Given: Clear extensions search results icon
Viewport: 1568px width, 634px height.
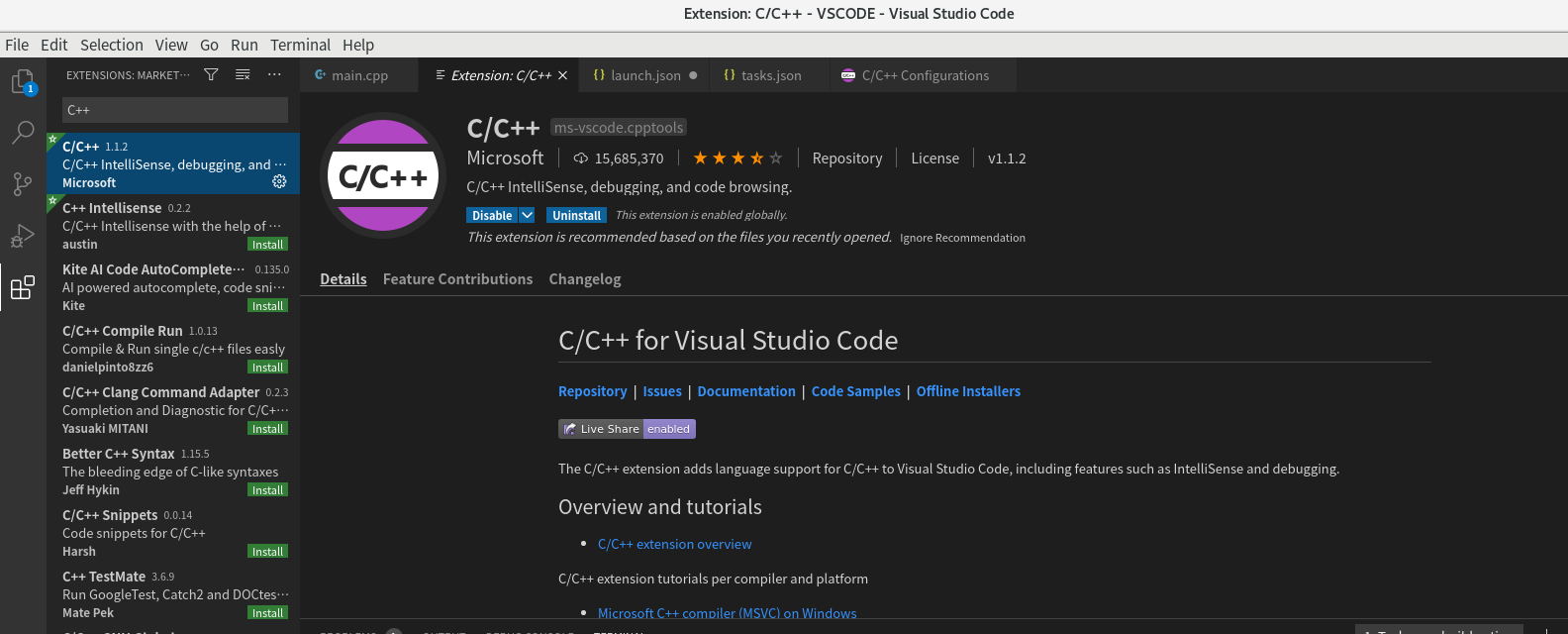Looking at the screenshot, I should 243,74.
